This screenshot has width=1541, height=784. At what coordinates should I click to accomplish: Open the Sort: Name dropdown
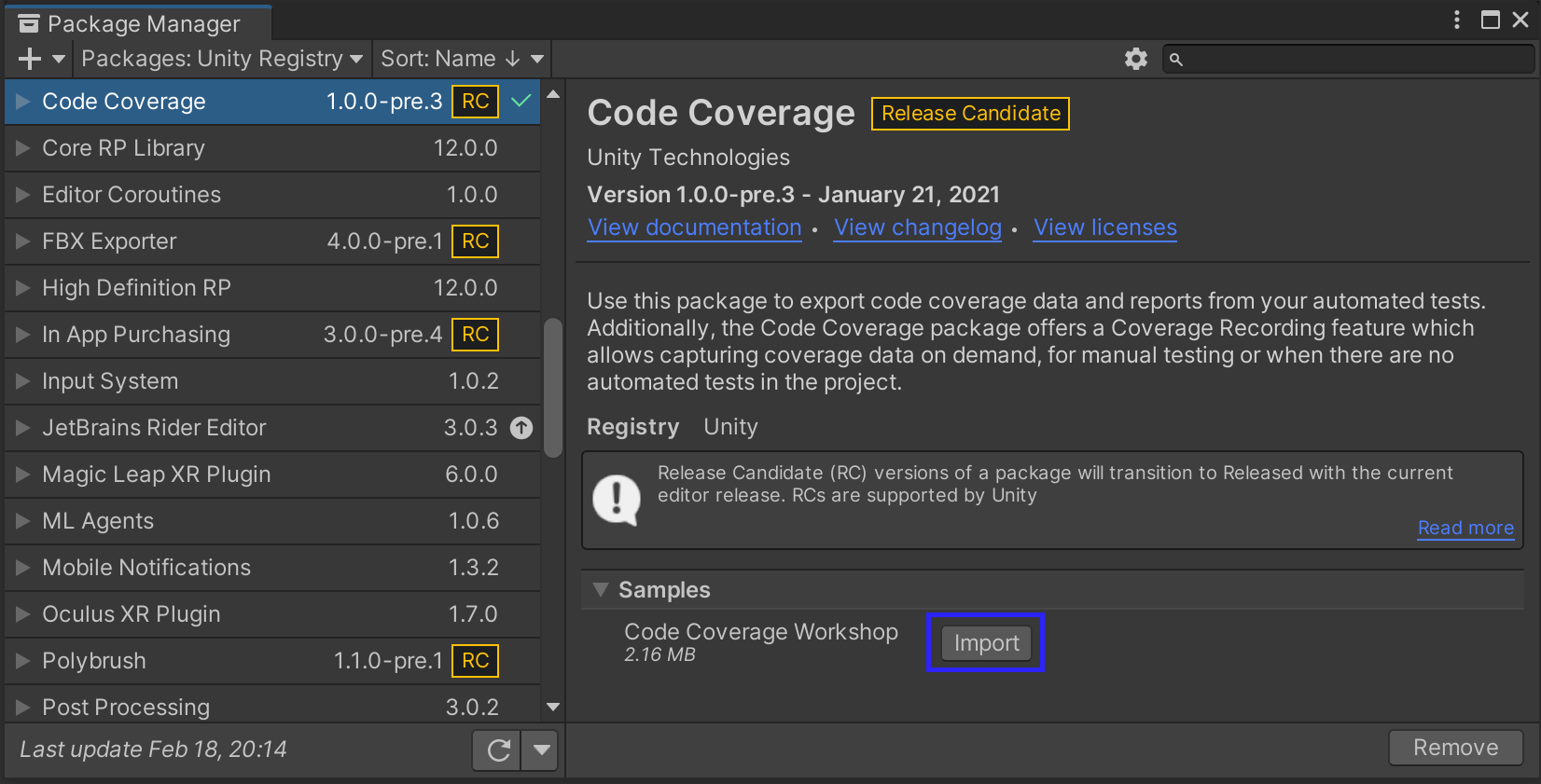coord(462,59)
